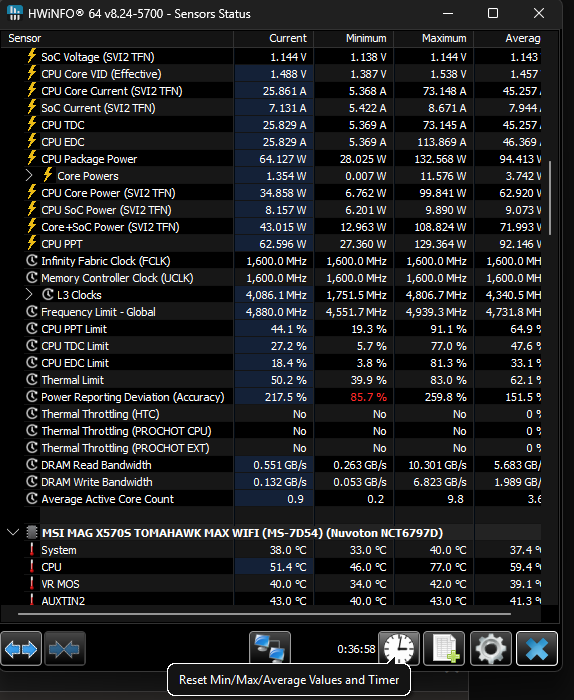Reset min/max values via clock icon
574x700 pixels.
(x=399, y=648)
